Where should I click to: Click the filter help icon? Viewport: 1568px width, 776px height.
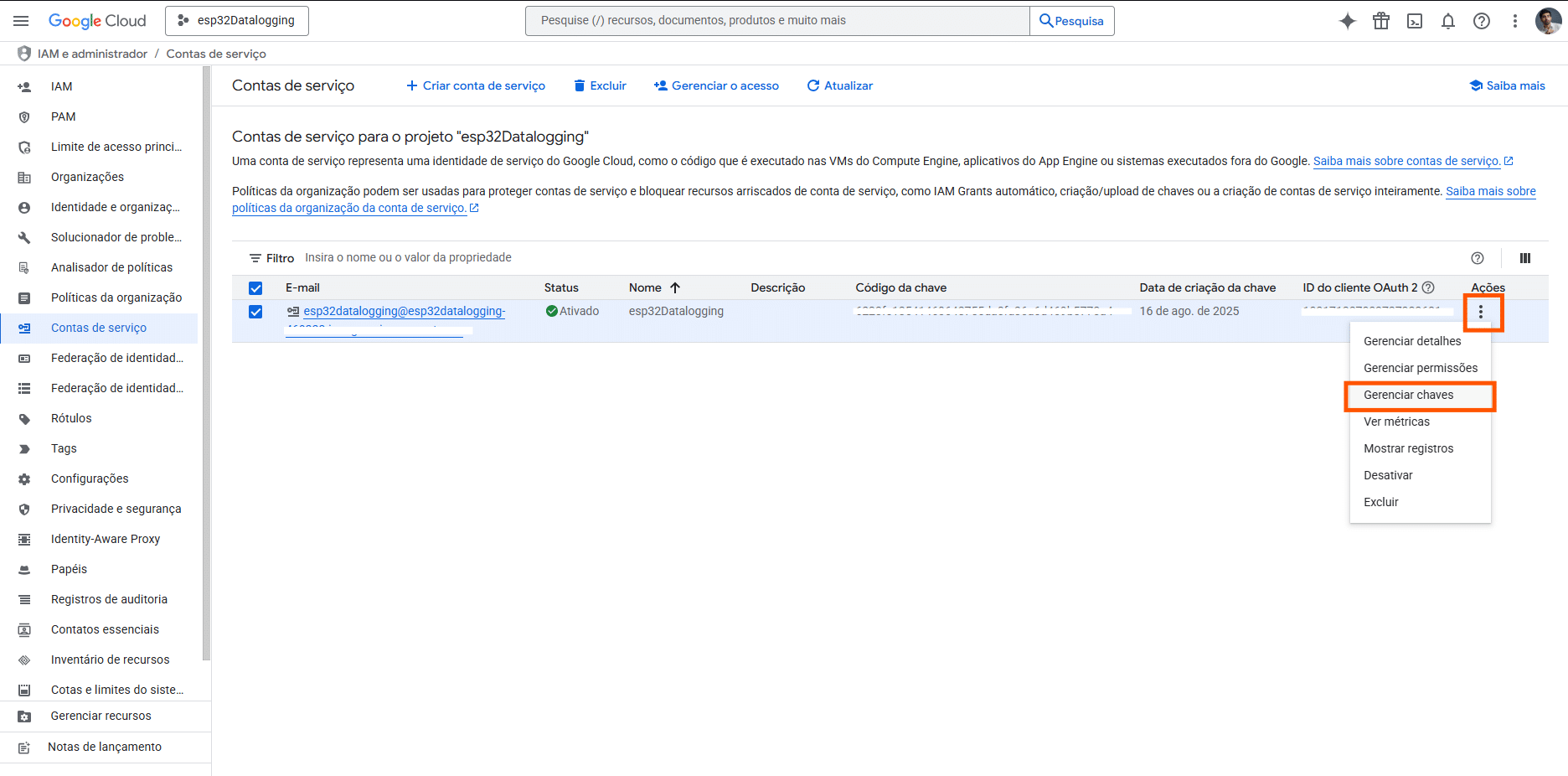pyautogui.click(x=1477, y=258)
